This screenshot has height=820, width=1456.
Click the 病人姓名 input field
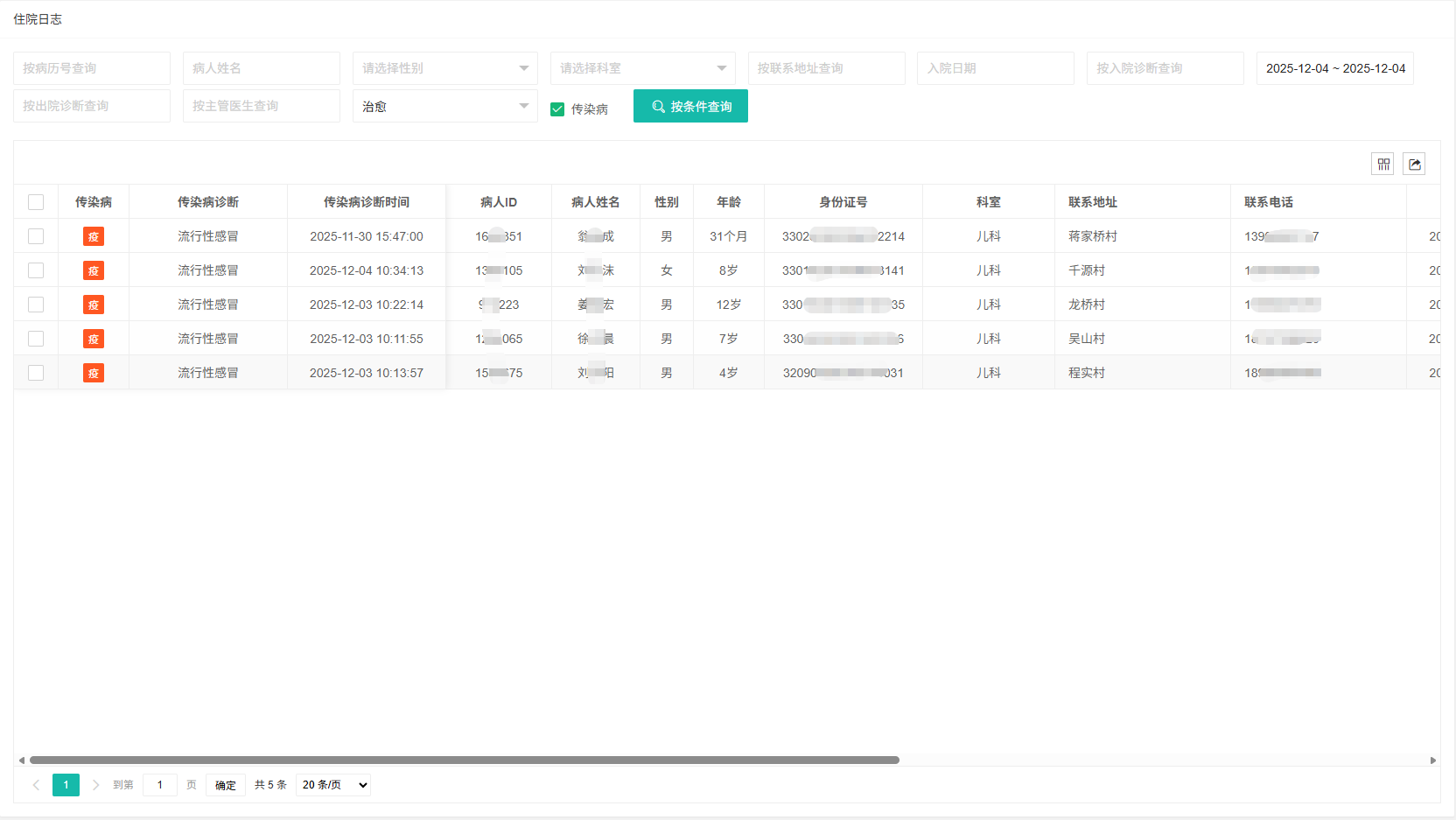(262, 68)
